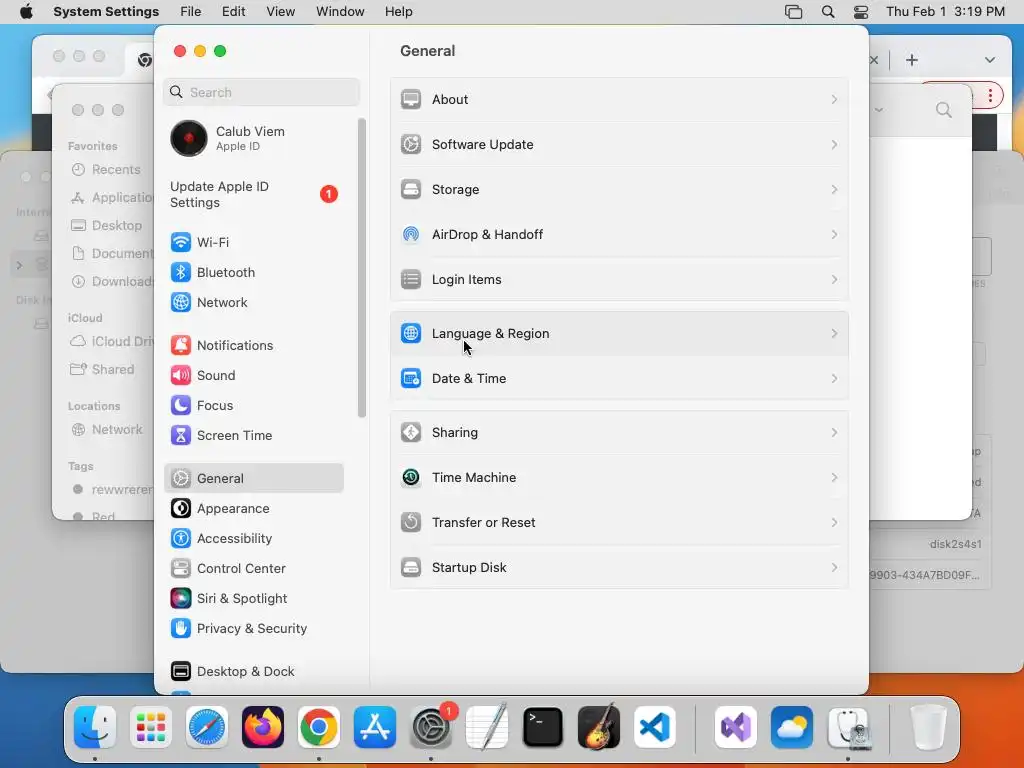1024x768 pixels.
Task: Select the Notifications bell icon
Action: pos(181,345)
